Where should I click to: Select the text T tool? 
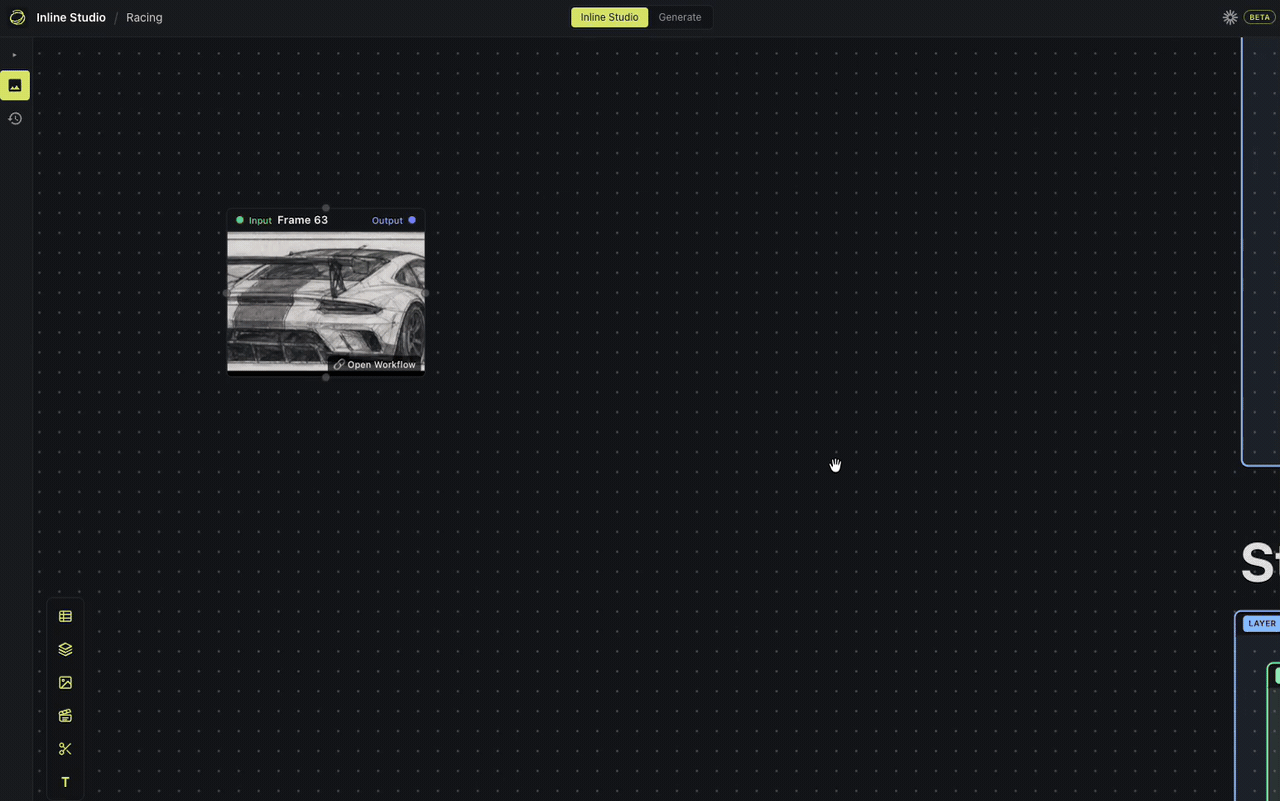(65, 782)
